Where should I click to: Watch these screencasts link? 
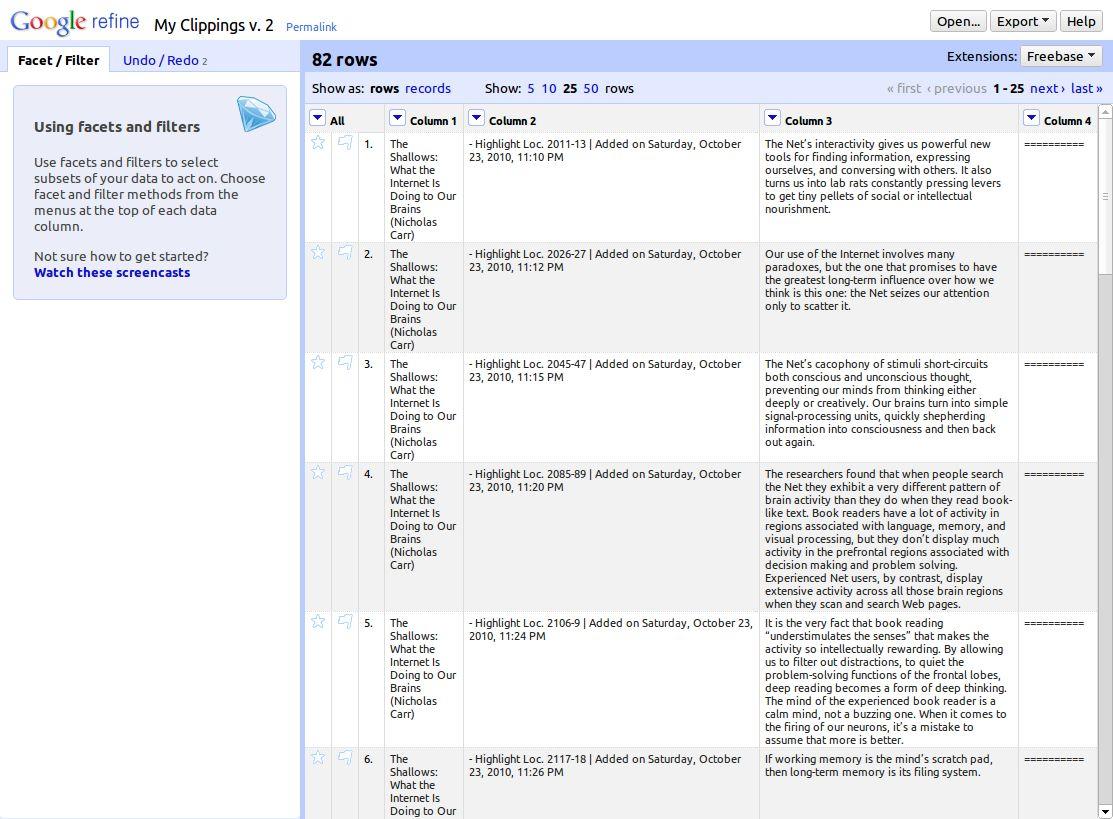[x=112, y=273]
